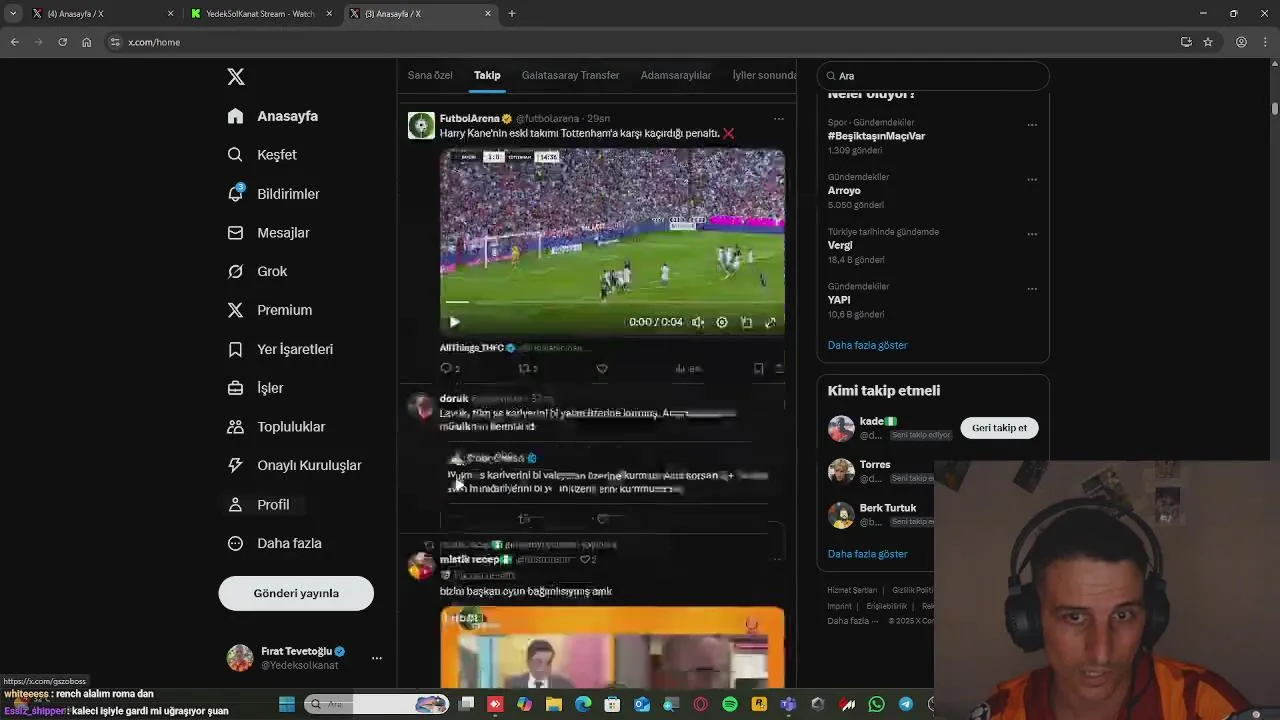Open more options for Vergi trend
The width and height of the screenshot is (1280, 720).
(x=1032, y=234)
